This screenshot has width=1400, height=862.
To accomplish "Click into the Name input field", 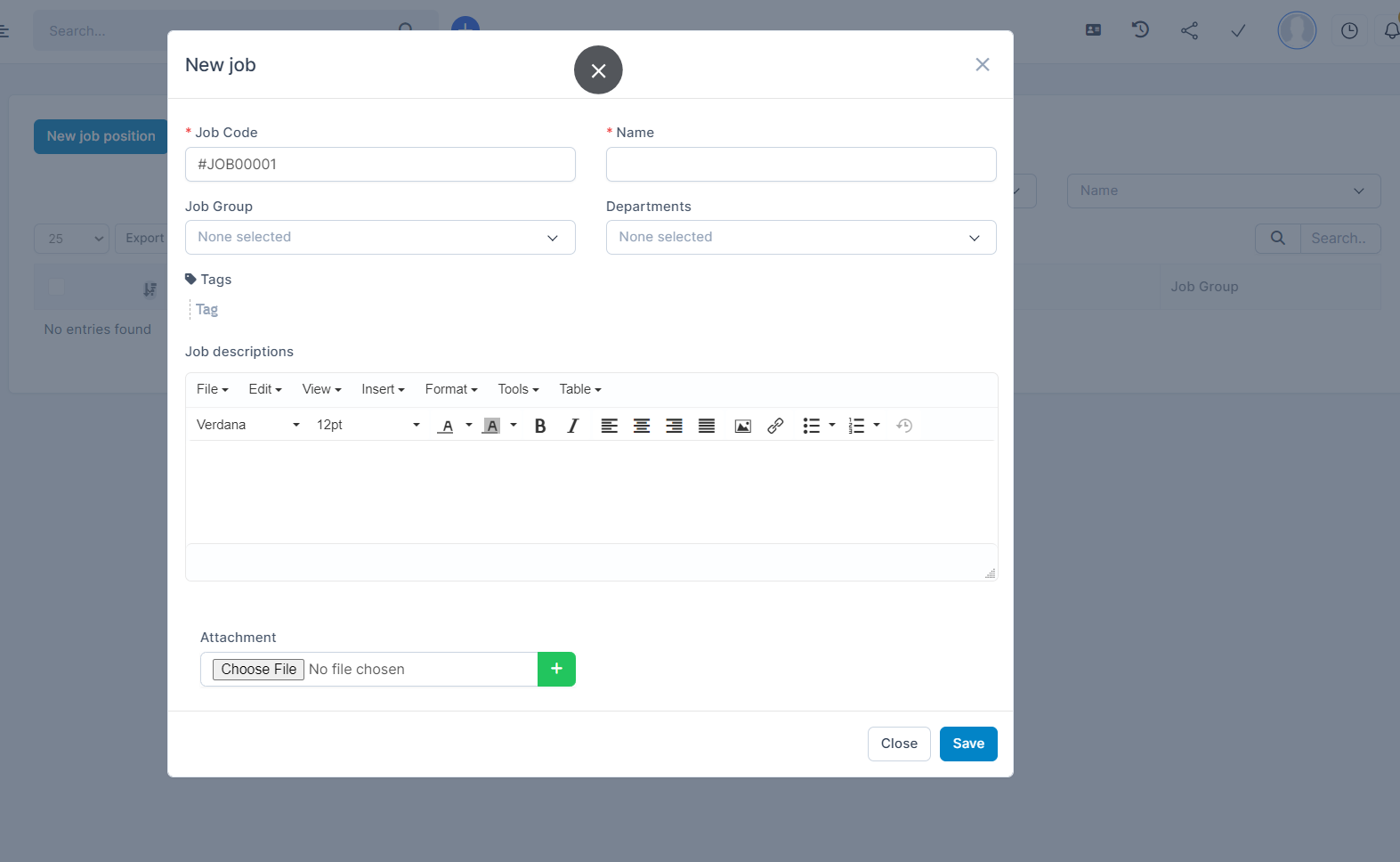I will pyautogui.click(x=800, y=165).
